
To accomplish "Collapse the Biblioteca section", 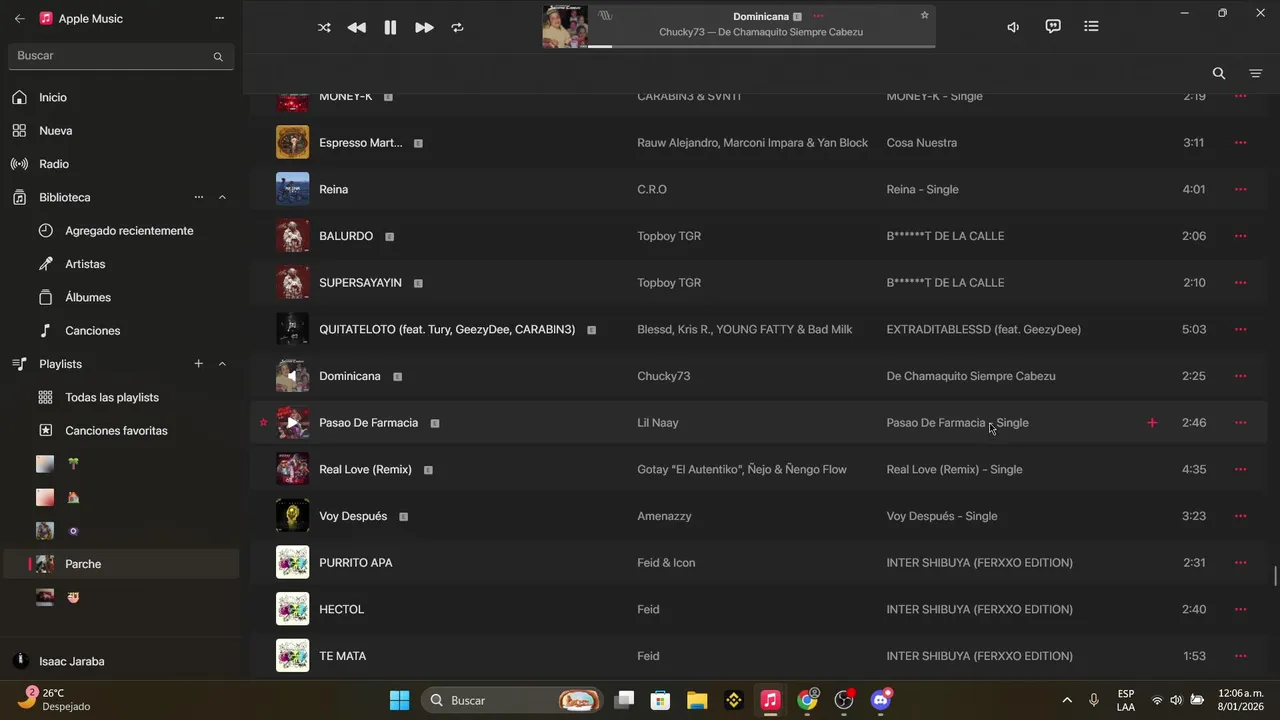I will [222, 197].
